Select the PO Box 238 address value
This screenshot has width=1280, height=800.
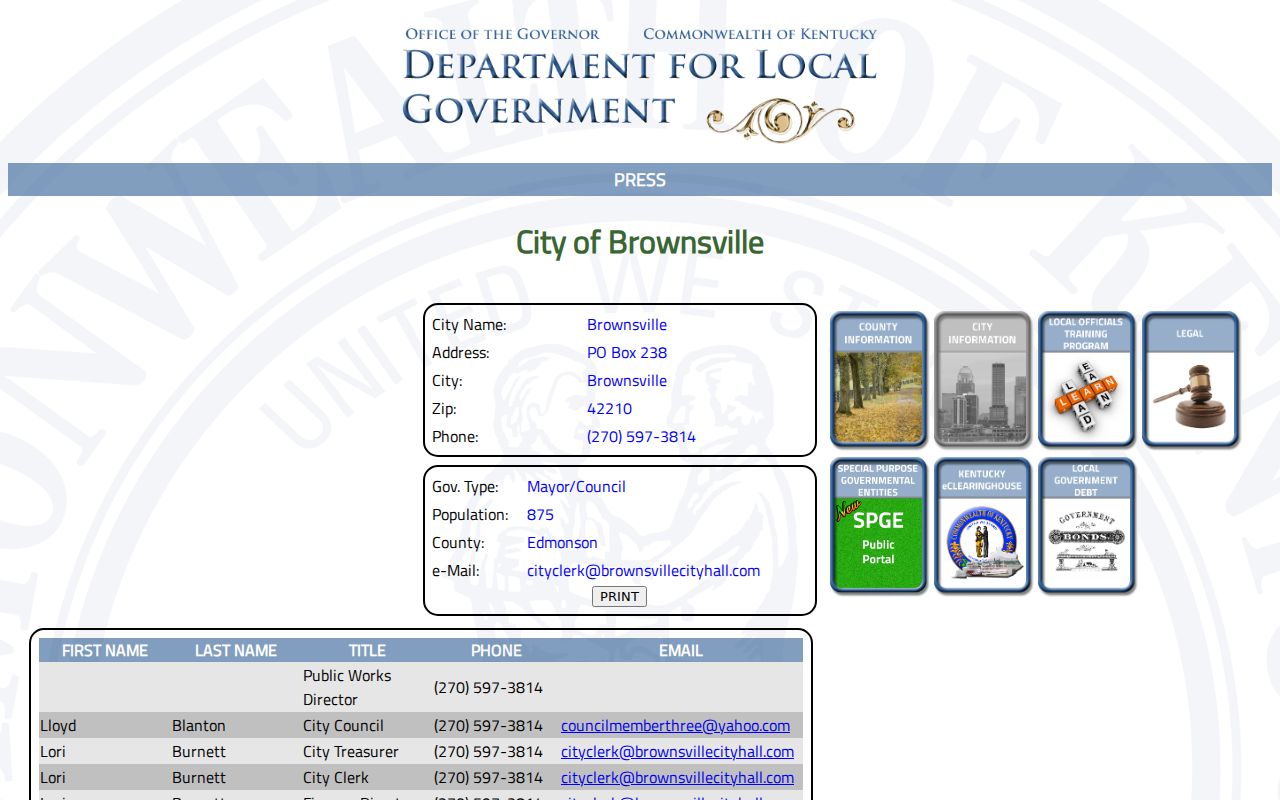coord(627,353)
